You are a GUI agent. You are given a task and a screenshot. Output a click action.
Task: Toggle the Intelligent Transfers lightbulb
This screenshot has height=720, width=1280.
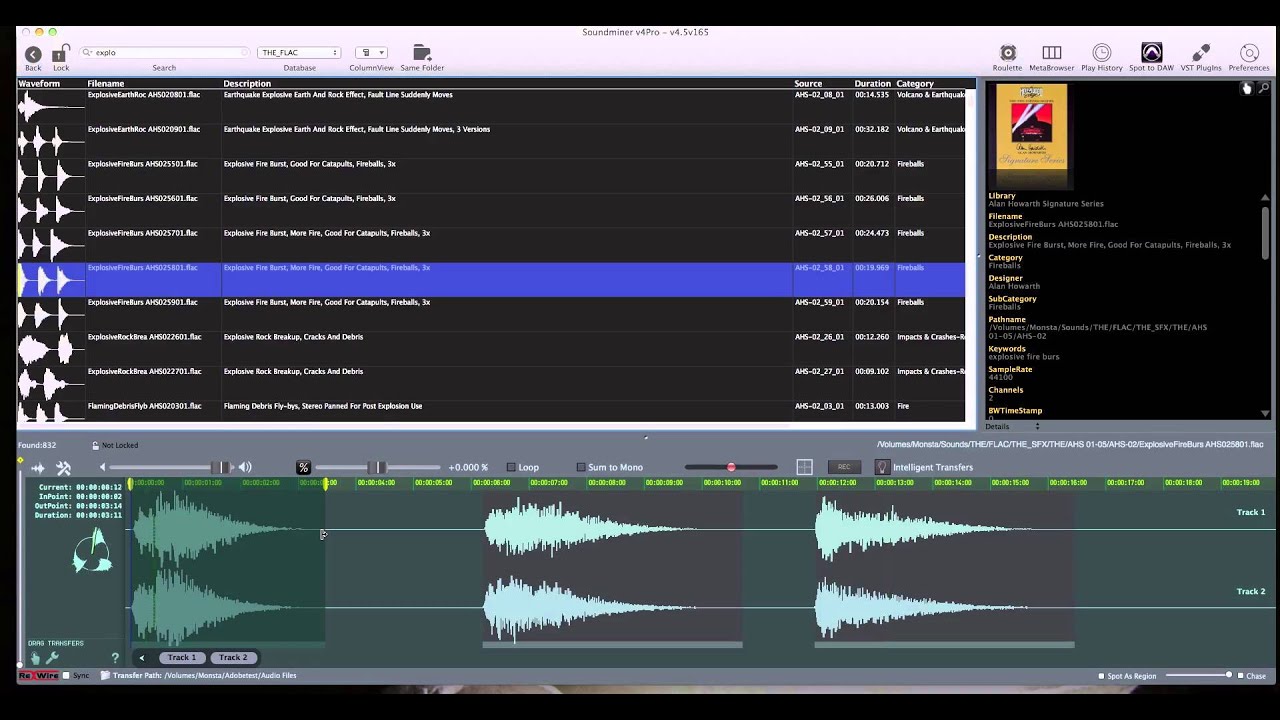pos(882,467)
